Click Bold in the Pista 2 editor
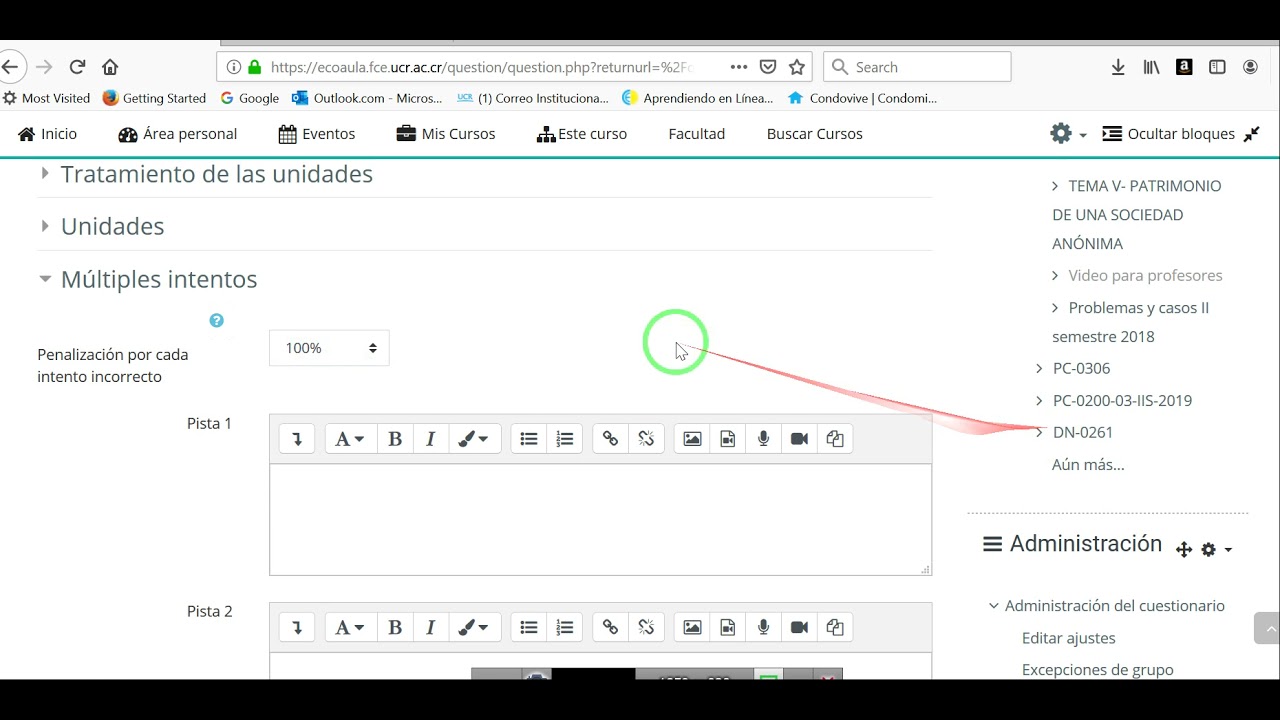Image resolution: width=1280 pixels, height=720 pixels. (395, 628)
